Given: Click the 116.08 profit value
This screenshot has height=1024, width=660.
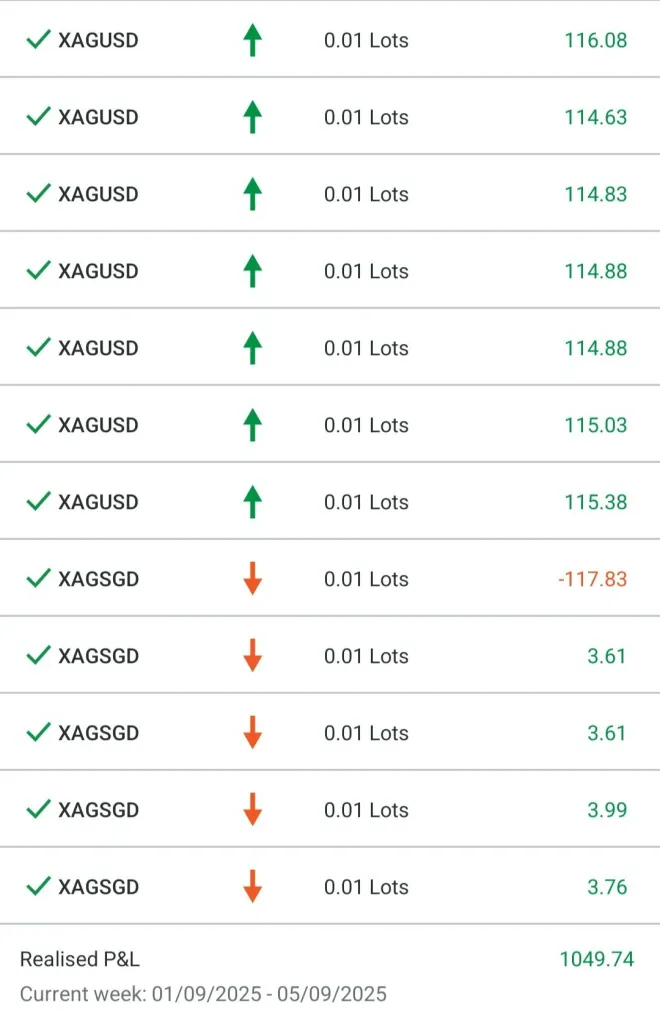Looking at the screenshot, I should coord(595,41).
